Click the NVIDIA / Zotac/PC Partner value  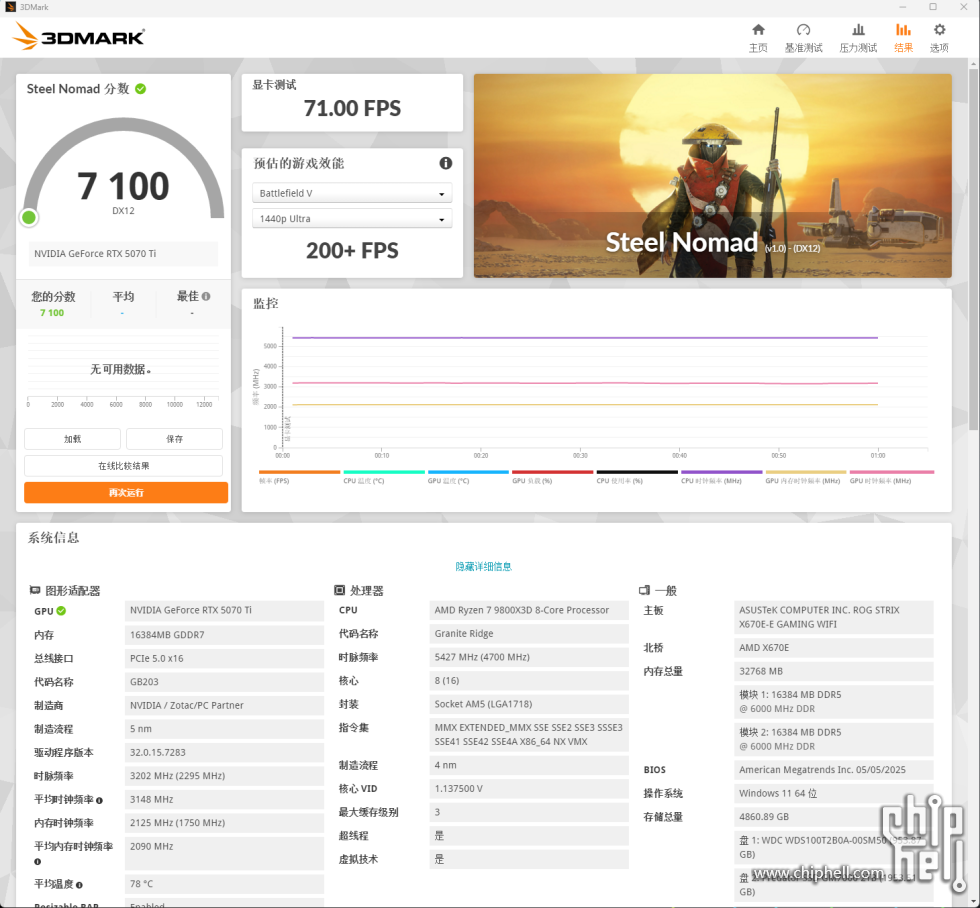pos(224,705)
